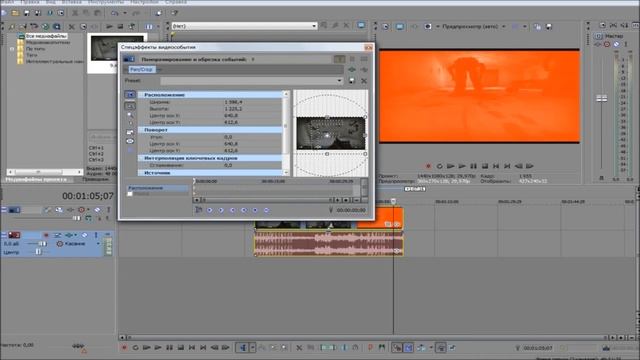Click the Undo arrow in main toolbar
This screenshot has width=640, height=360.
[114, 13]
